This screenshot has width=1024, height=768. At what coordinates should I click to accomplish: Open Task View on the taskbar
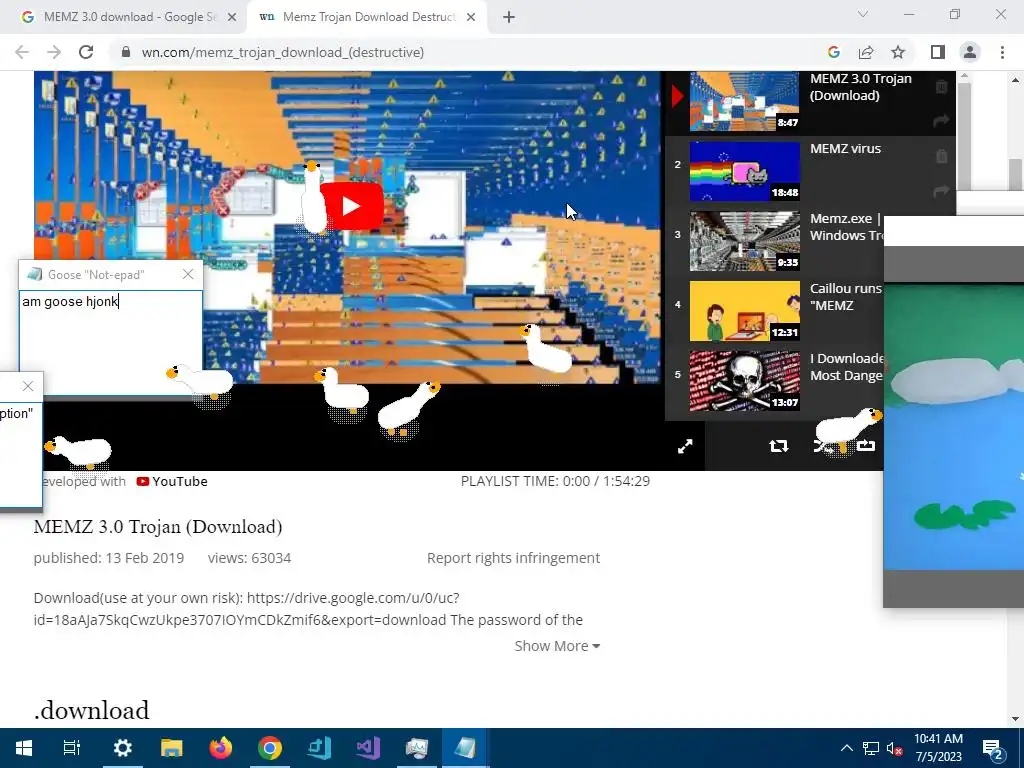coord(71,748)
